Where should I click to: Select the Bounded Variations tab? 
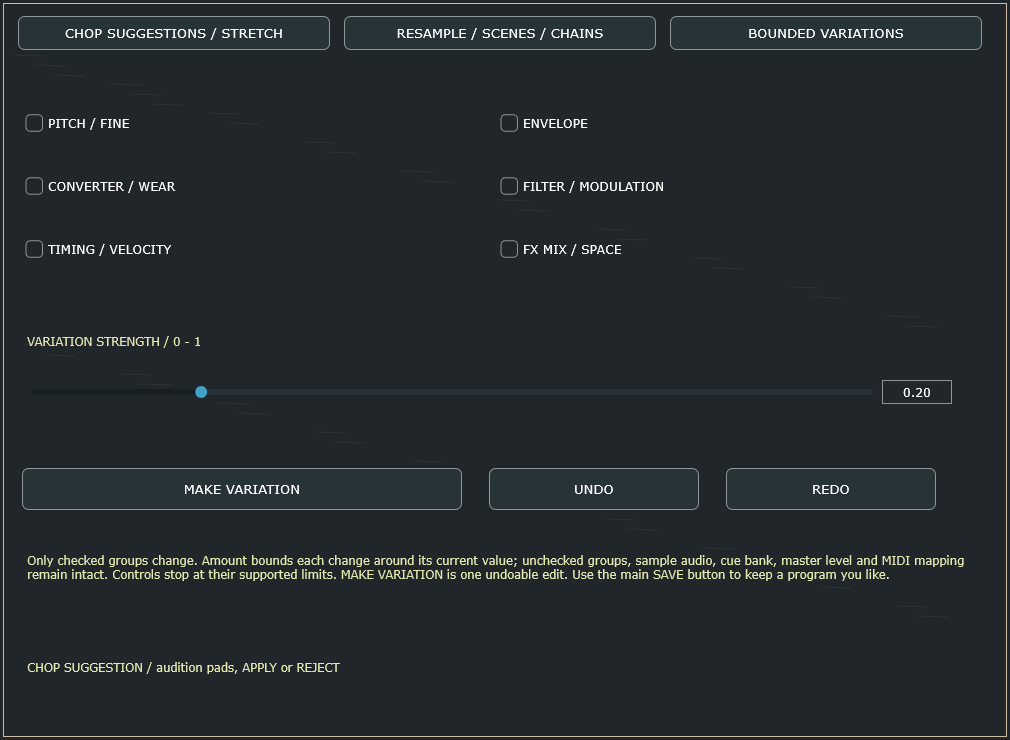pyautogui.click(x=826, y=33)
